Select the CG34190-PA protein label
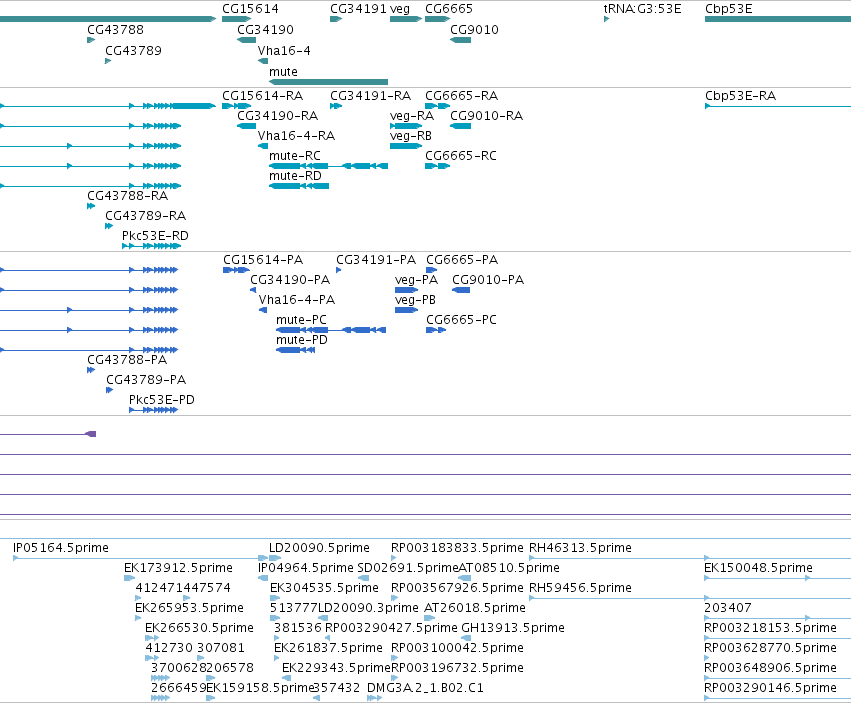Viewport: 851px width, 703px height. coord(290,280)
